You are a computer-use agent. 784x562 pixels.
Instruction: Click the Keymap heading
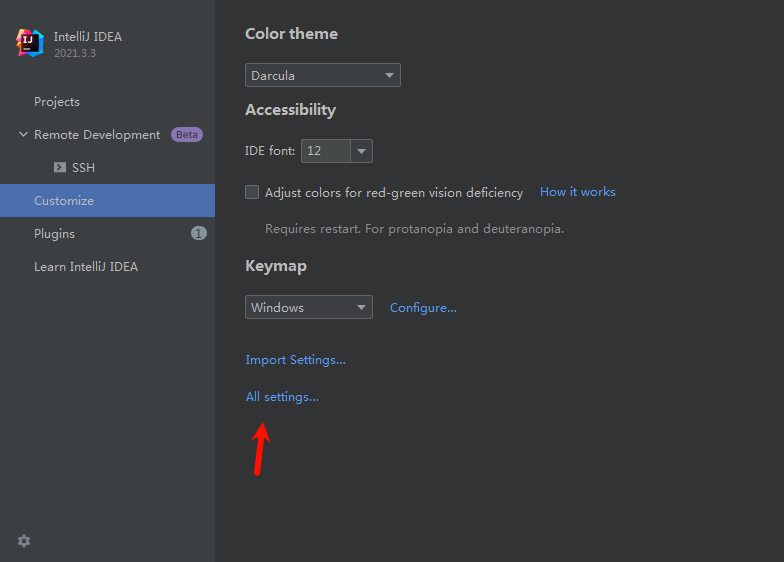tap(276, 266)
